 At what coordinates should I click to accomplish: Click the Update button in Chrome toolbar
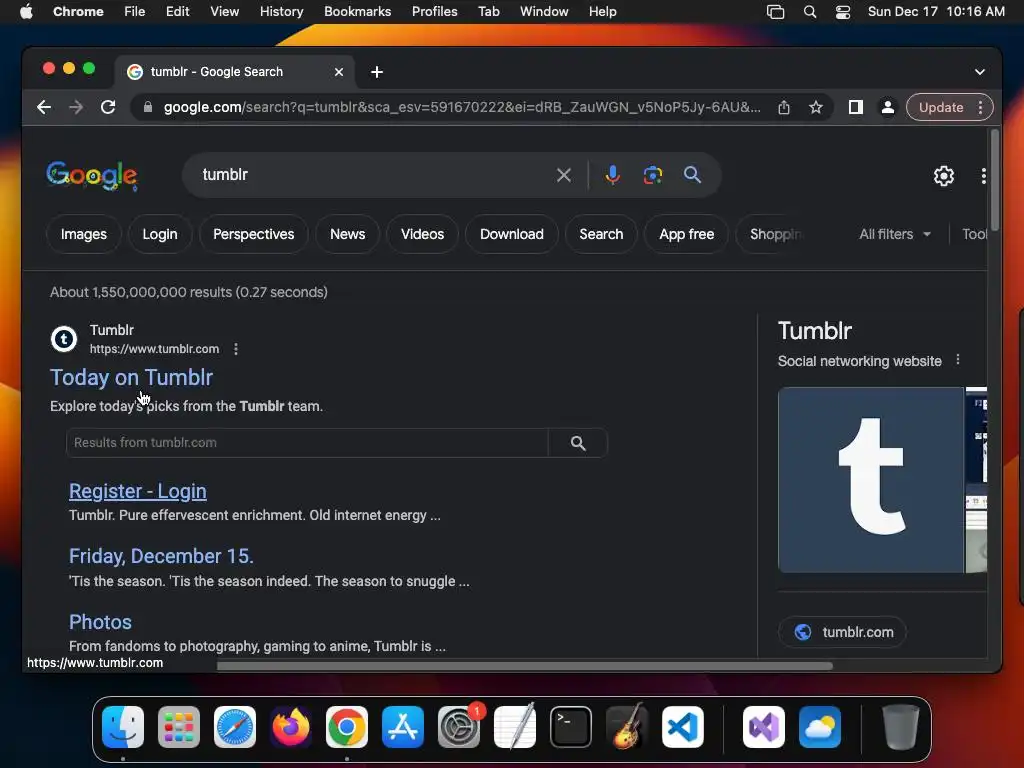pyautogui.click(x=941, y=107)
